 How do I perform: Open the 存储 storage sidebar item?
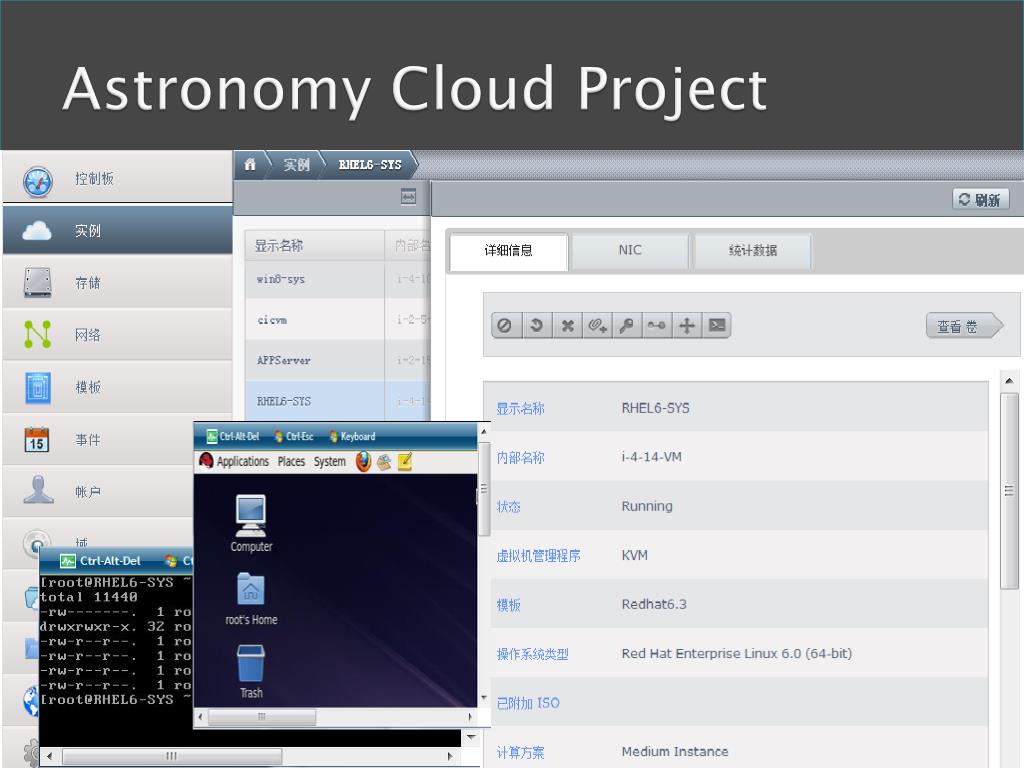(x=118, y=283)
